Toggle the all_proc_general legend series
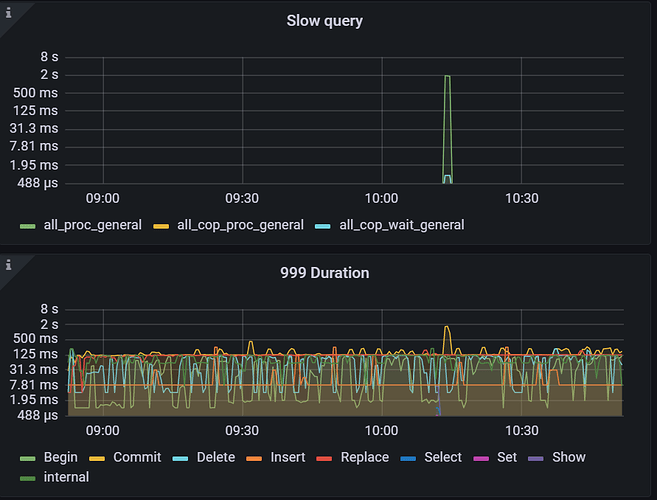657x500 pixels. [92, 225]
